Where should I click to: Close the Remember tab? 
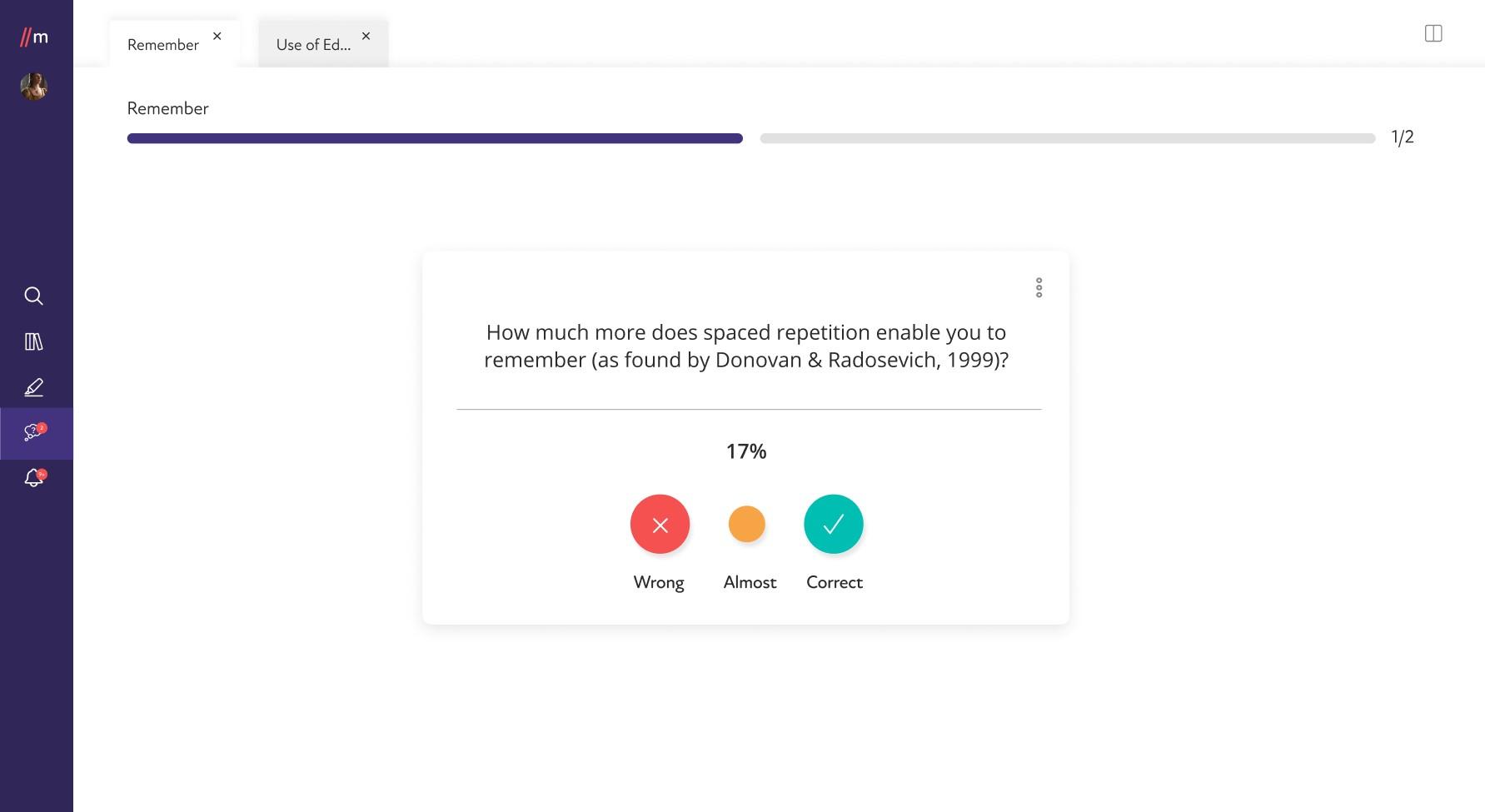(x=217, y=36)
